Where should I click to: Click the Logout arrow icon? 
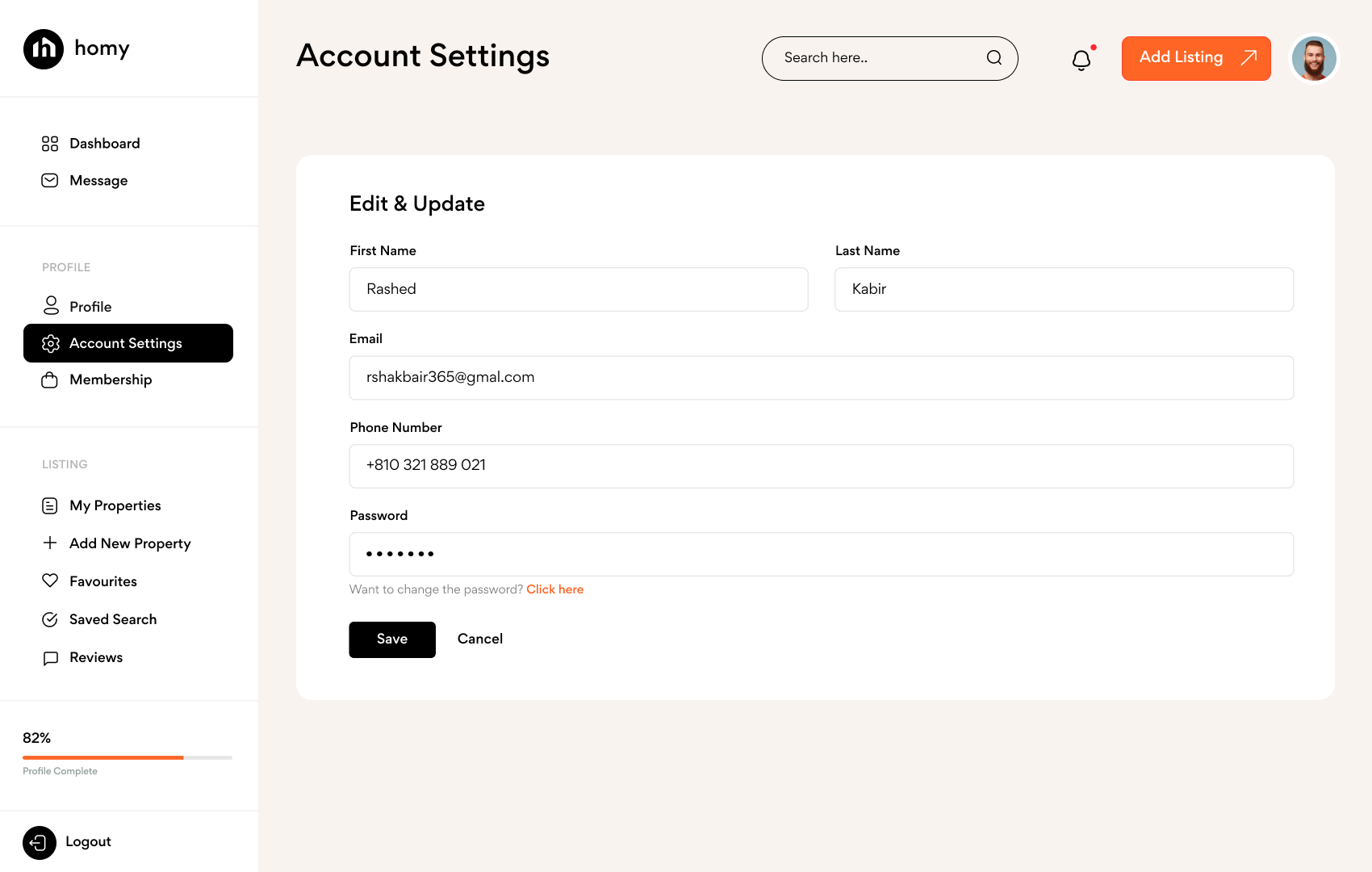39,843
